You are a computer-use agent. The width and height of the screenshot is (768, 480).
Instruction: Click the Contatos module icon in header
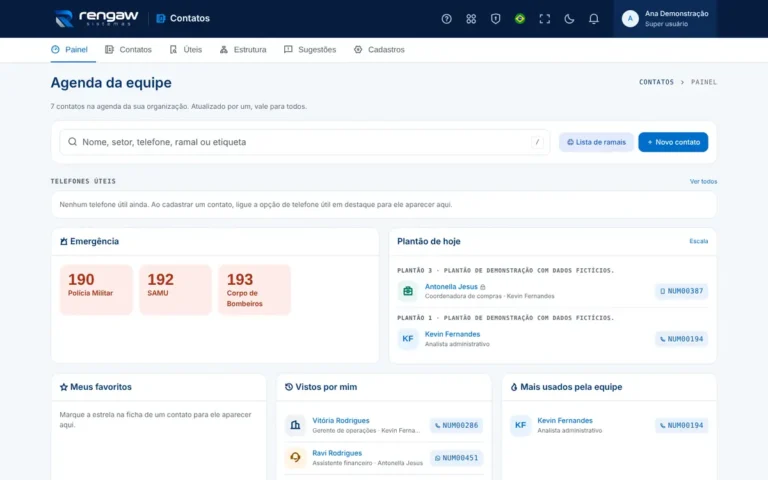tap(160, 19)
